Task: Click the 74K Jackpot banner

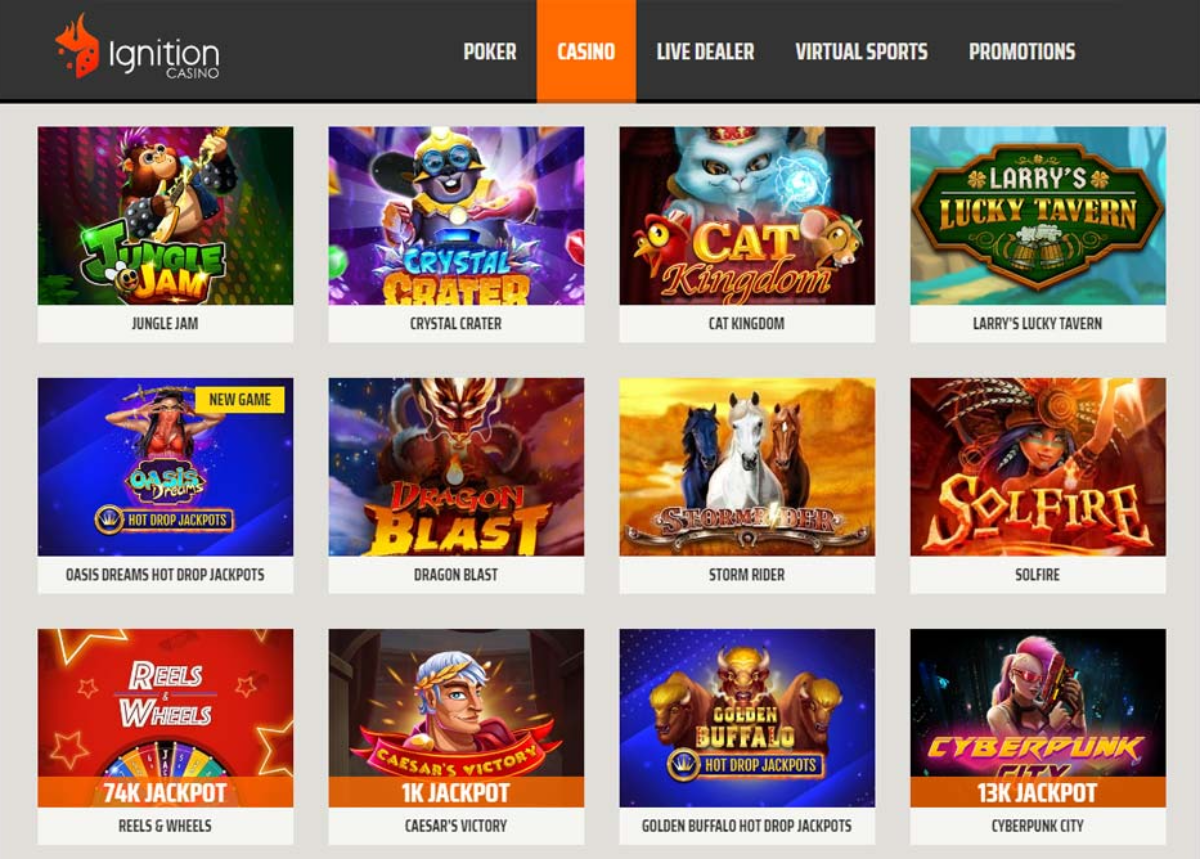Action: 166,793
